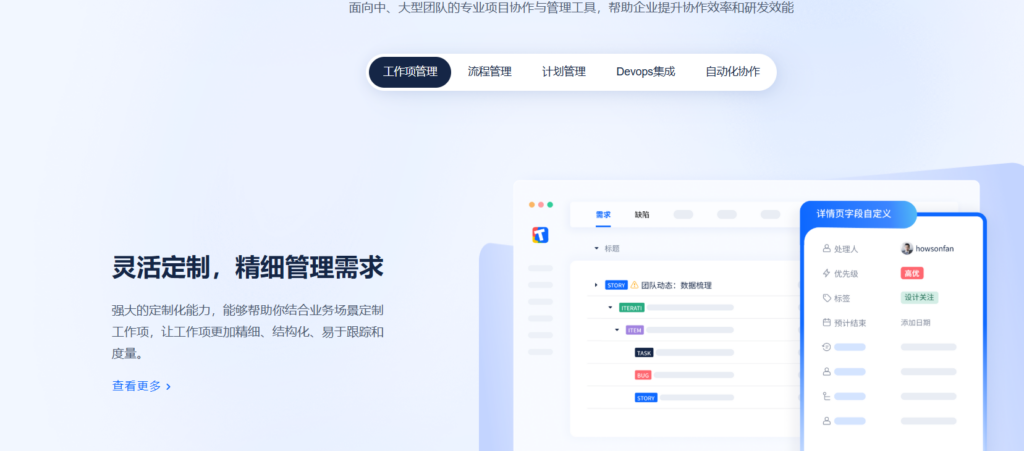Click the lightning icon next to 优先级

click(826, 273)
